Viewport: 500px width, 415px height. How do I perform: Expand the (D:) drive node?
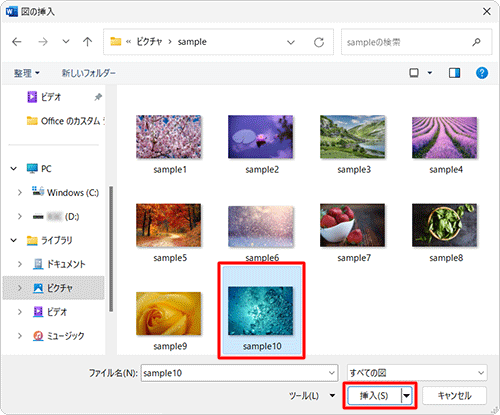tap(20, 217)
